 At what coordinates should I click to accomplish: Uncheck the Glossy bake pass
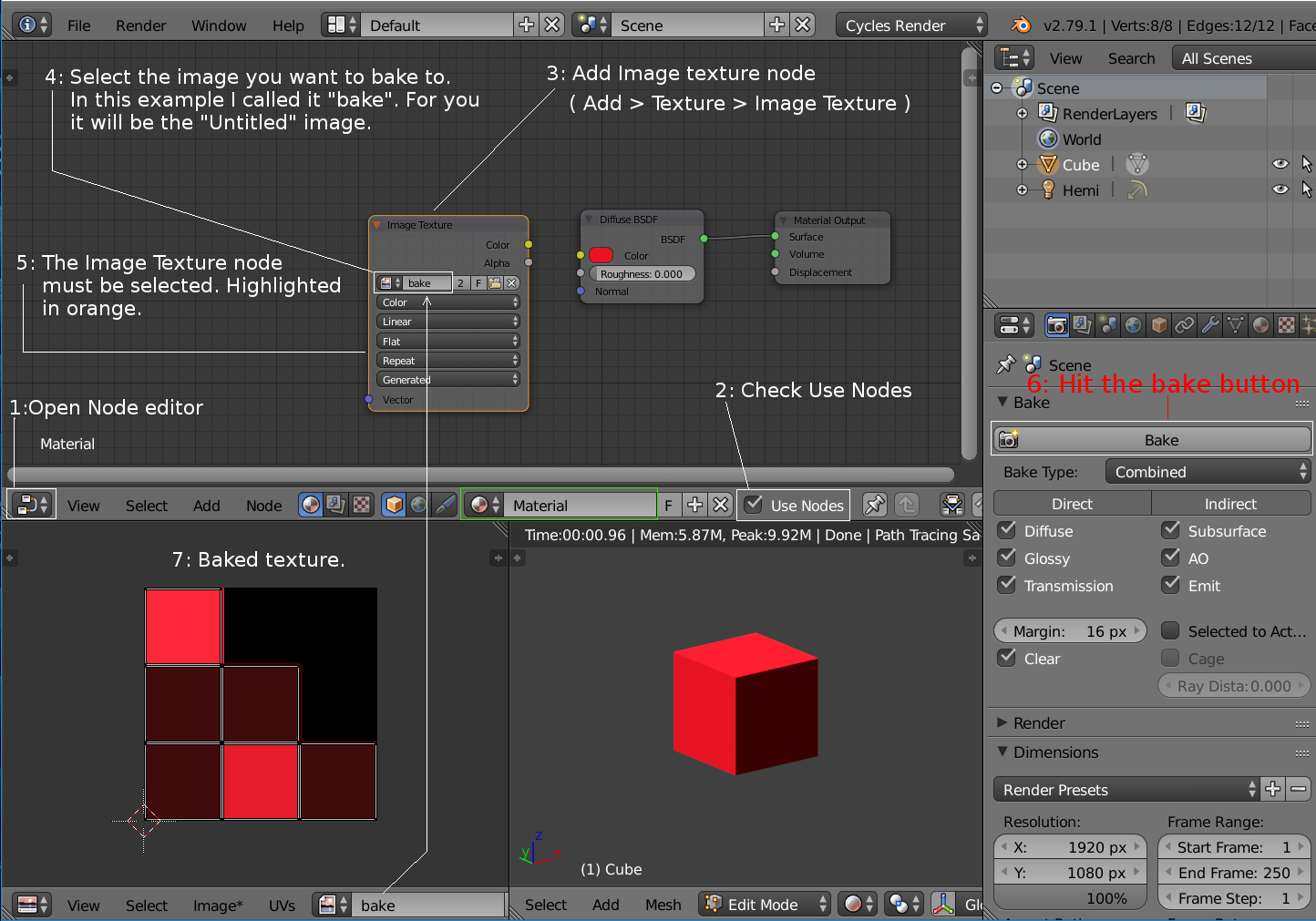click(1007, 558)
